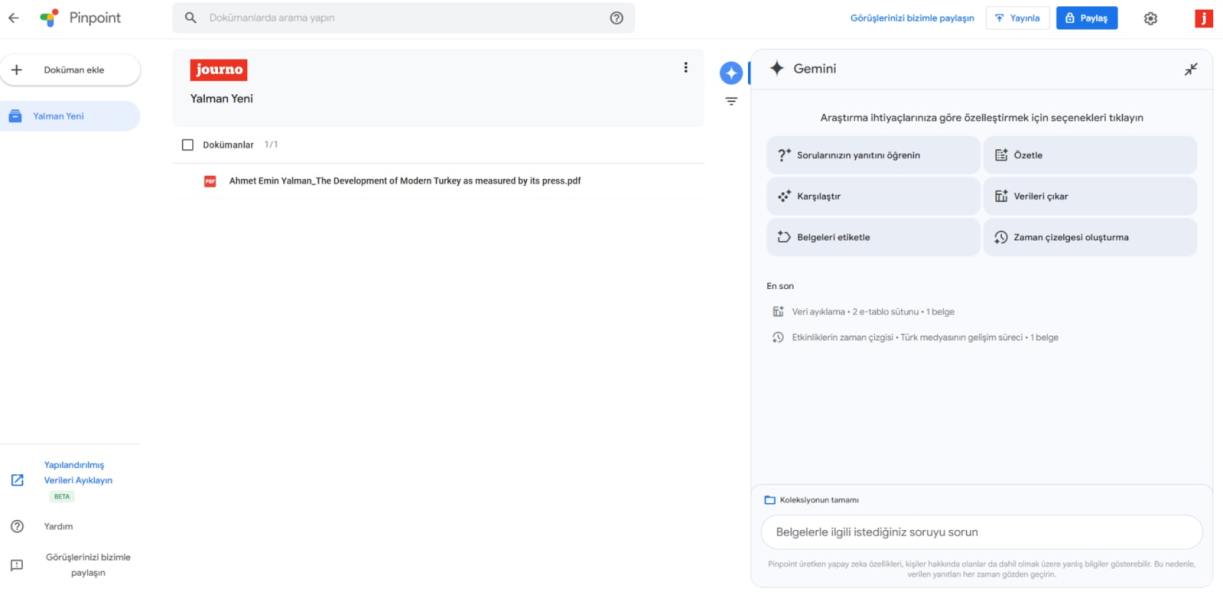This screenshot has height=595, width=1223.
Task: Open Yapılandırılmış Verileri Ayıklayın beta feature
Action: pos(77,473)
